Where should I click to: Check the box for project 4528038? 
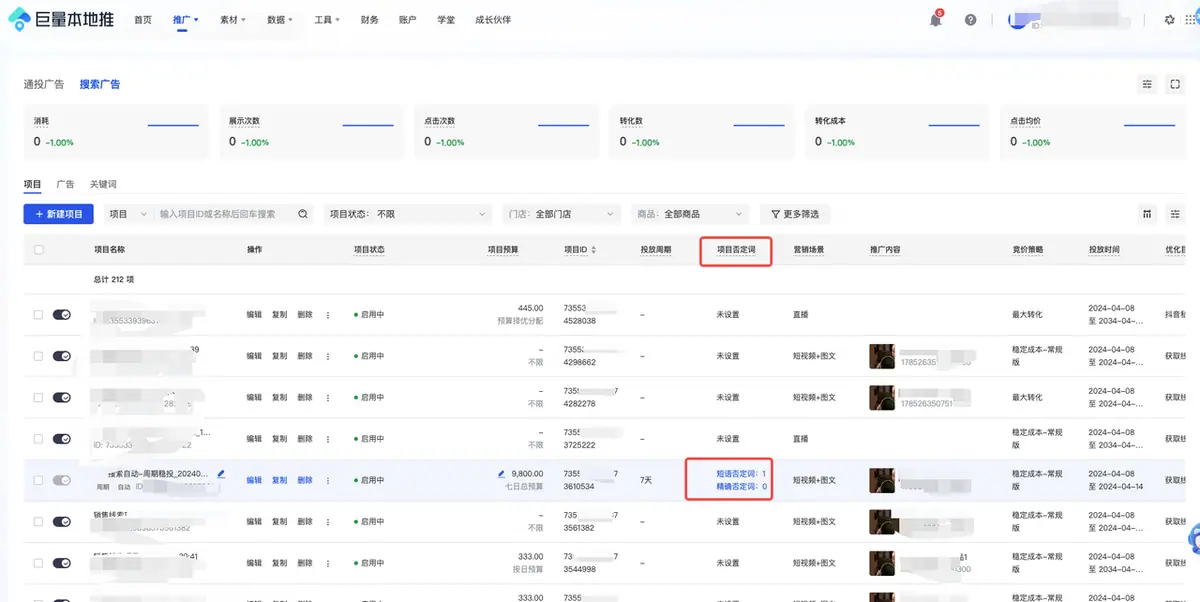pyautogui.click(x=39, y=314)
